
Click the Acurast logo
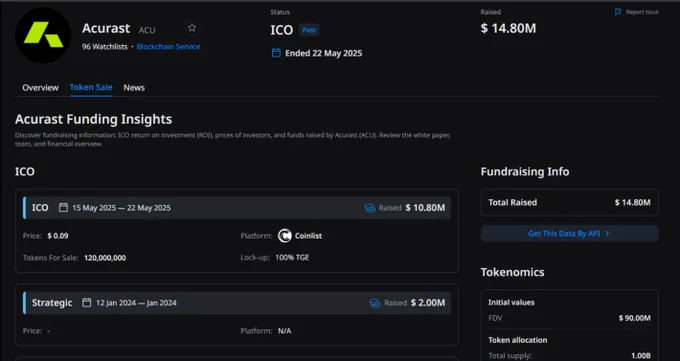(x=43, y=35)
